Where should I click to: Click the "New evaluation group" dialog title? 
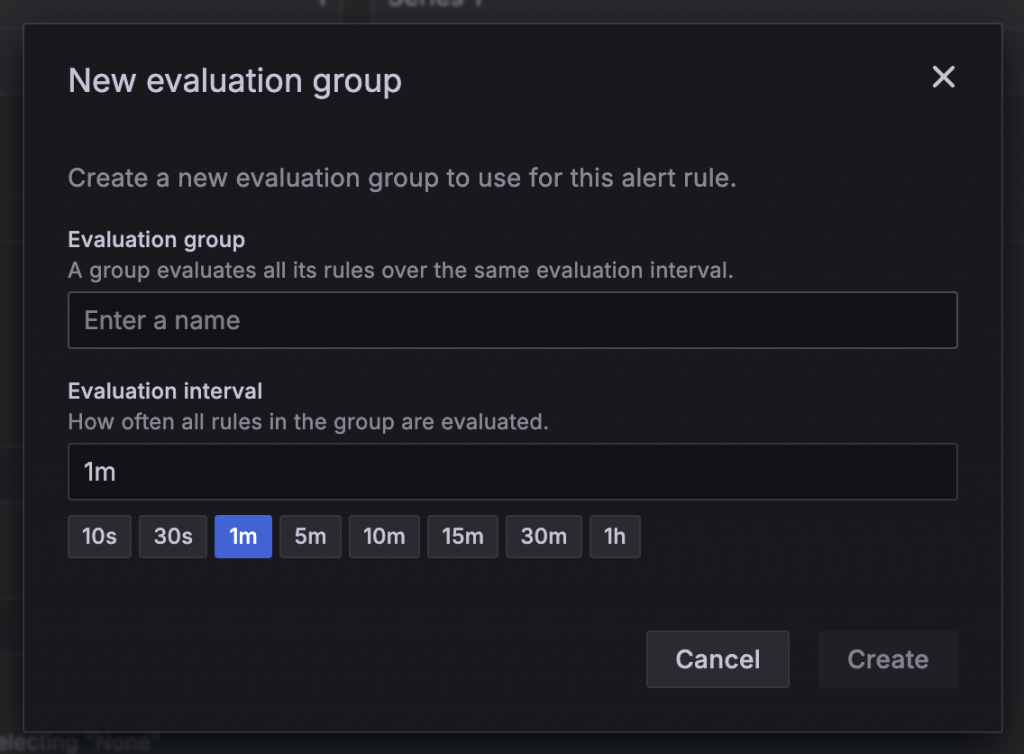235,81
